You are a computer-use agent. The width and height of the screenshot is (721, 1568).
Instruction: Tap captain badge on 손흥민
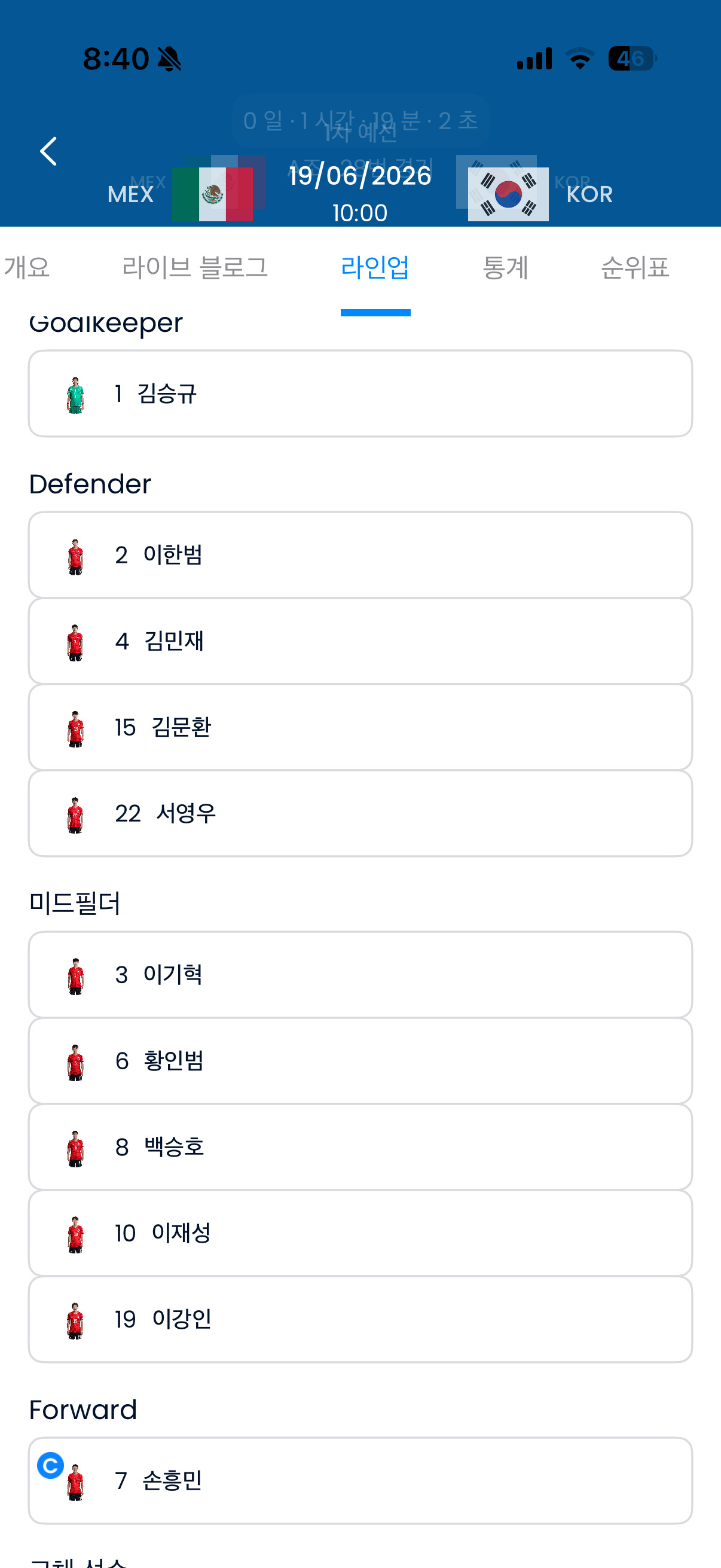click(50, 1465)
